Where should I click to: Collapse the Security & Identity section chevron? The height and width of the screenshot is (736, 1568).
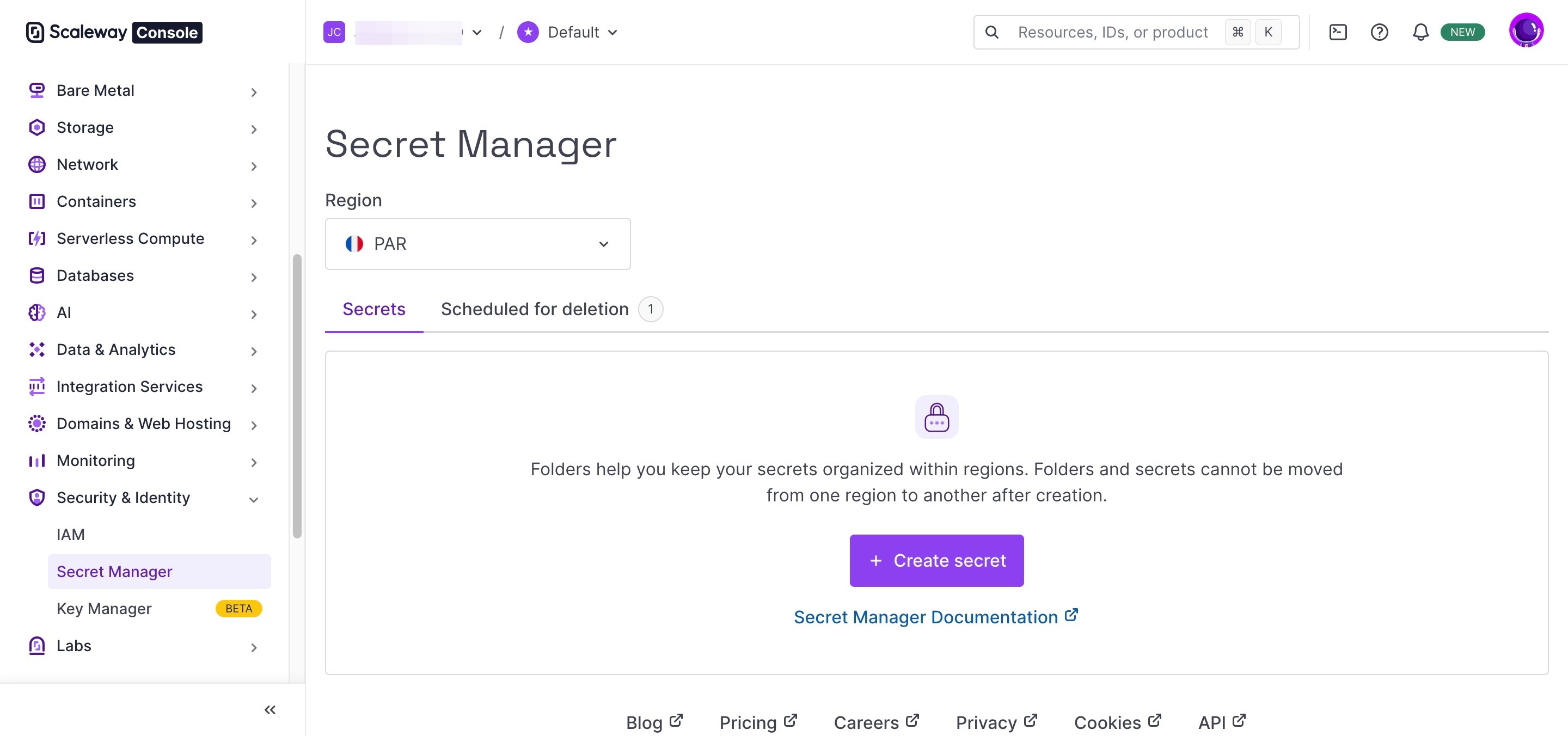click(x=254, y=500)
